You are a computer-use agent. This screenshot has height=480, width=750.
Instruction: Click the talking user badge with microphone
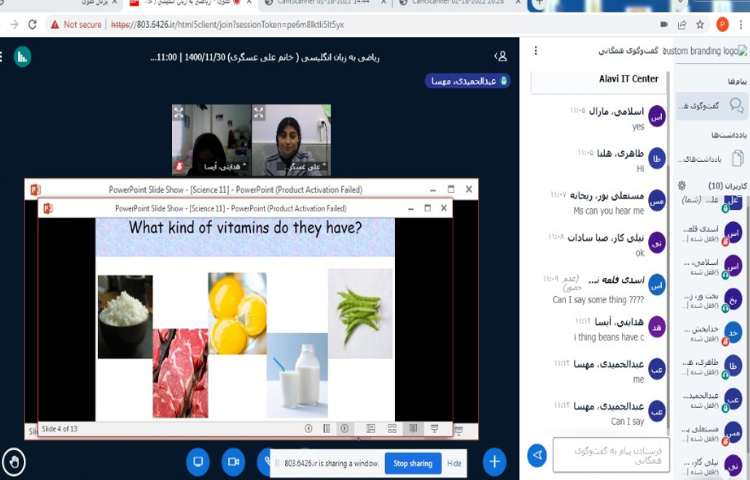pos(467,81)
